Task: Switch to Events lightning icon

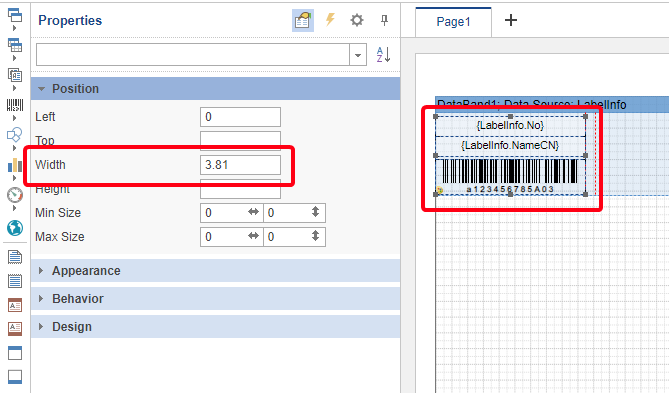Action: pos(330,20)
